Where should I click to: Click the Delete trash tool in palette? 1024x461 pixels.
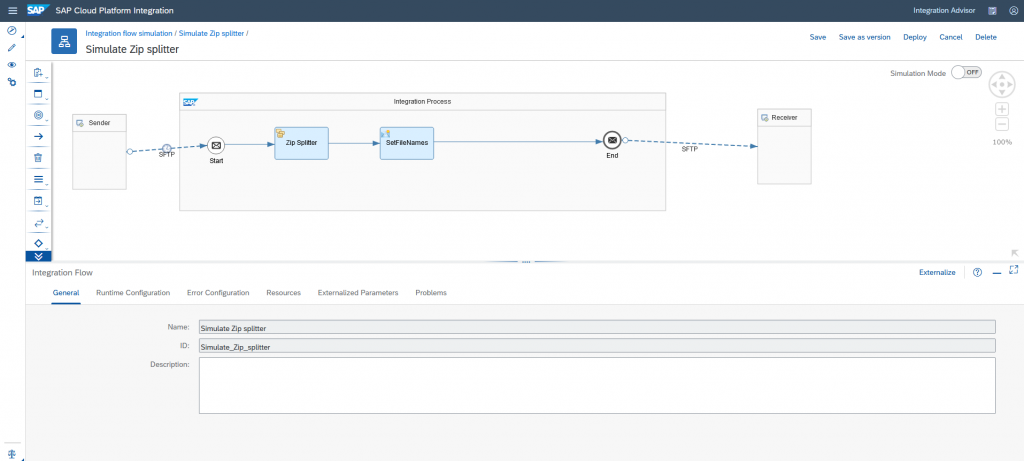point(39,158)
